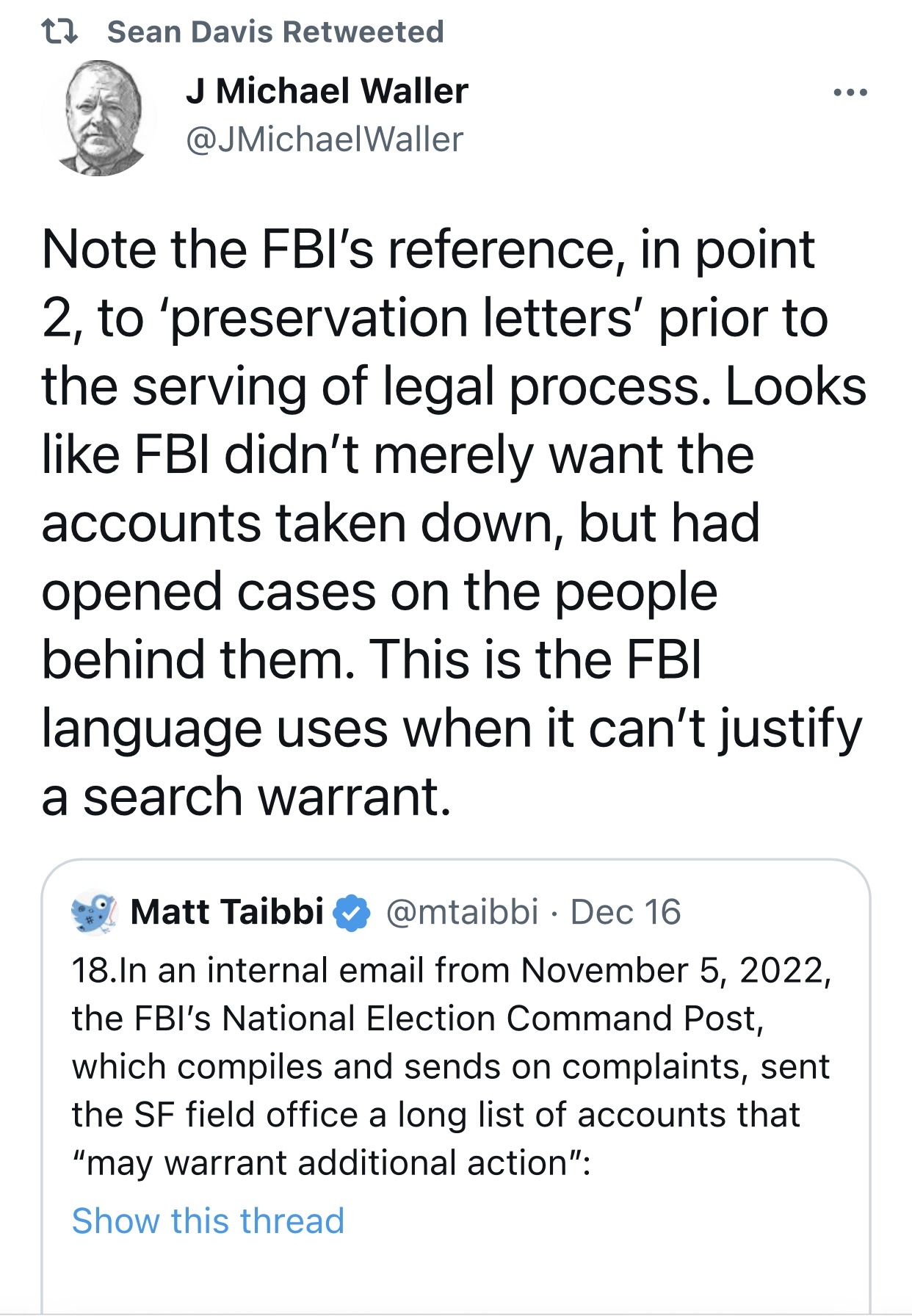Screen dimensions: 912x1316
Task: Click the 'Sean Davis Retweeted' label
Action: point(275,32)
